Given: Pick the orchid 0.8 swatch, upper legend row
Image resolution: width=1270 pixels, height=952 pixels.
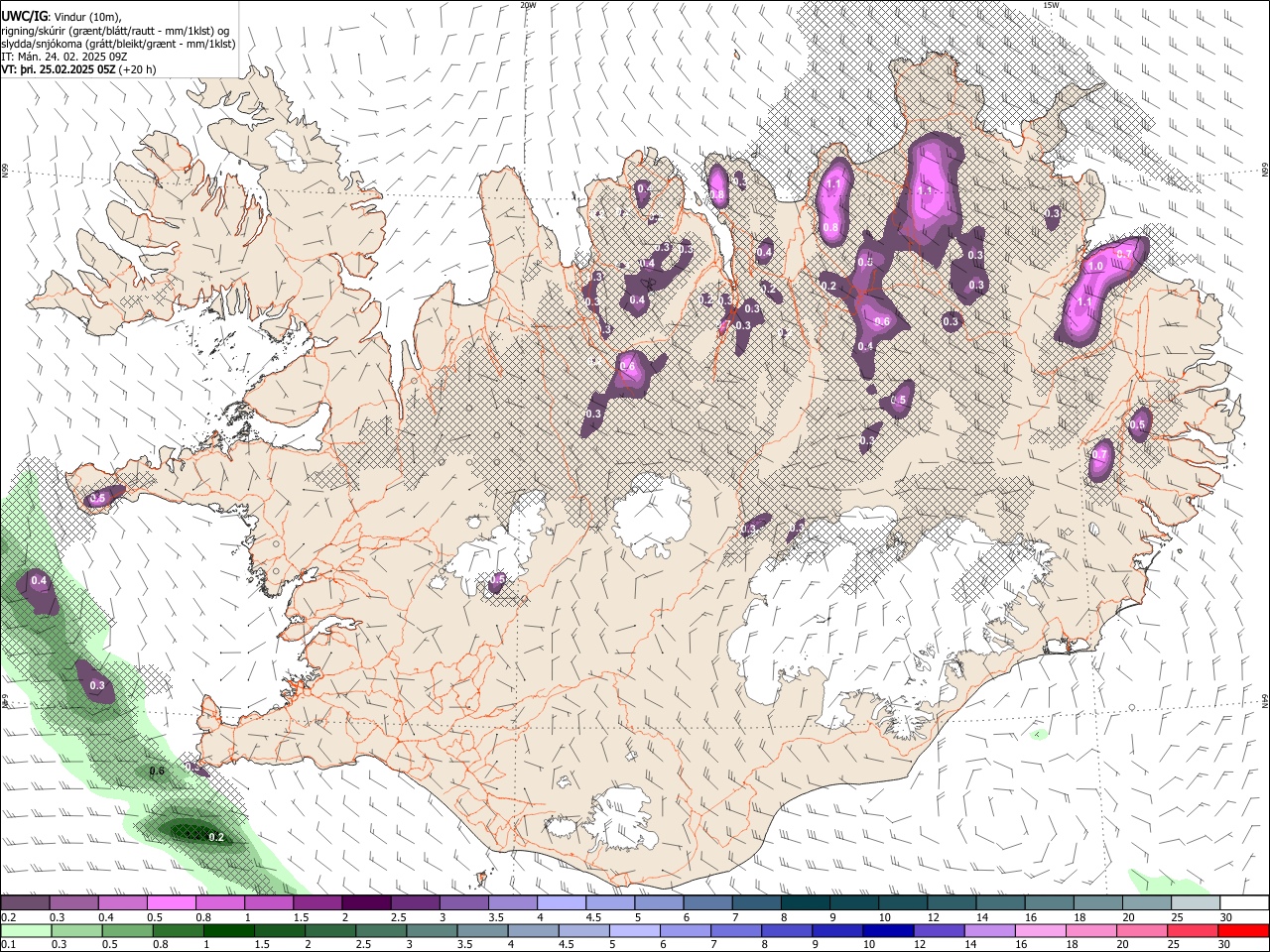Looking at the screenshot, I should (220, 902).
